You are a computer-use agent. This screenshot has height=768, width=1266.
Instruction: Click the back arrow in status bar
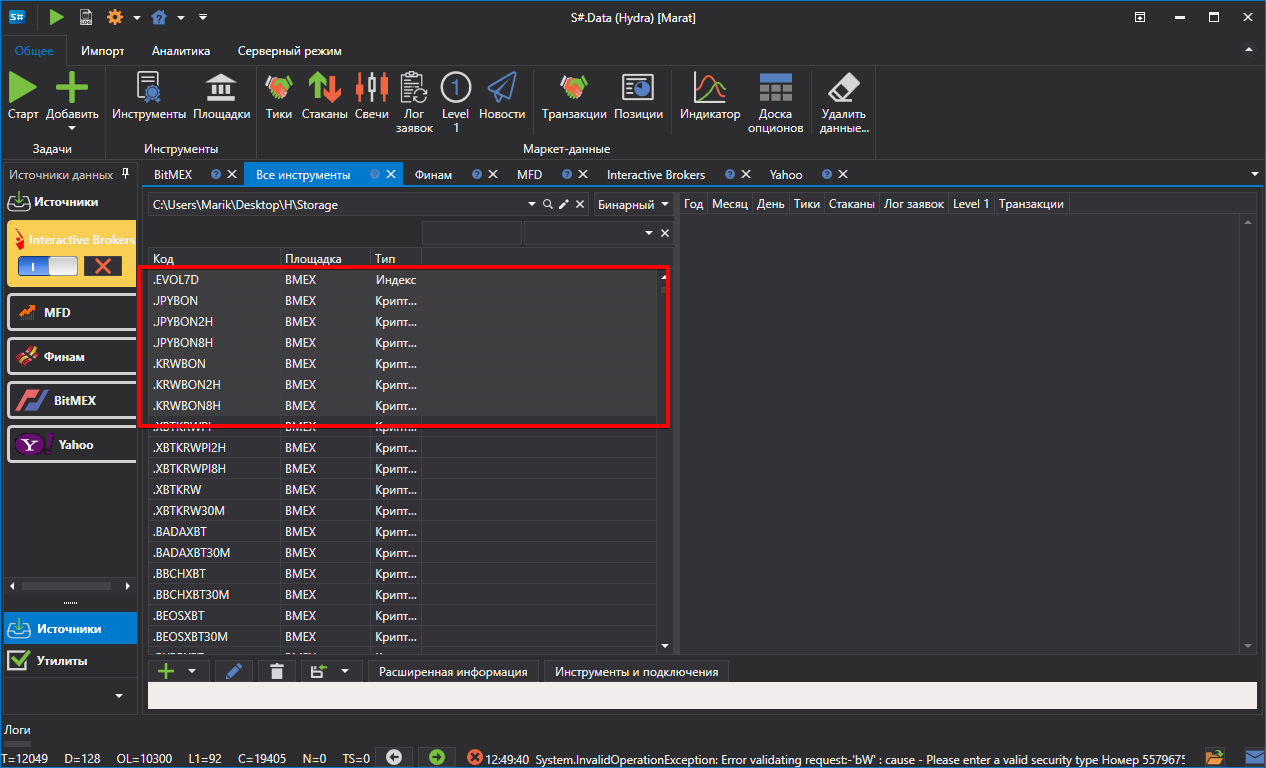394,757
